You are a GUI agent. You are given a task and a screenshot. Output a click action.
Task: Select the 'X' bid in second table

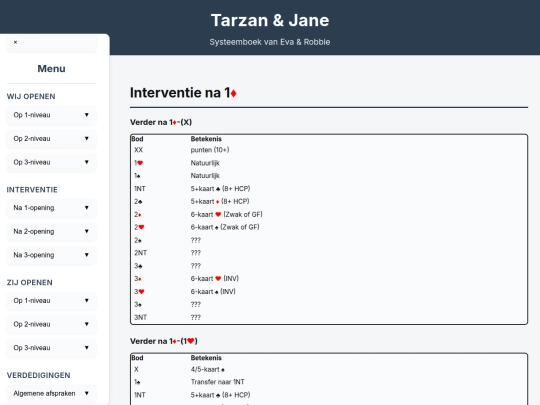coord(136,369)
